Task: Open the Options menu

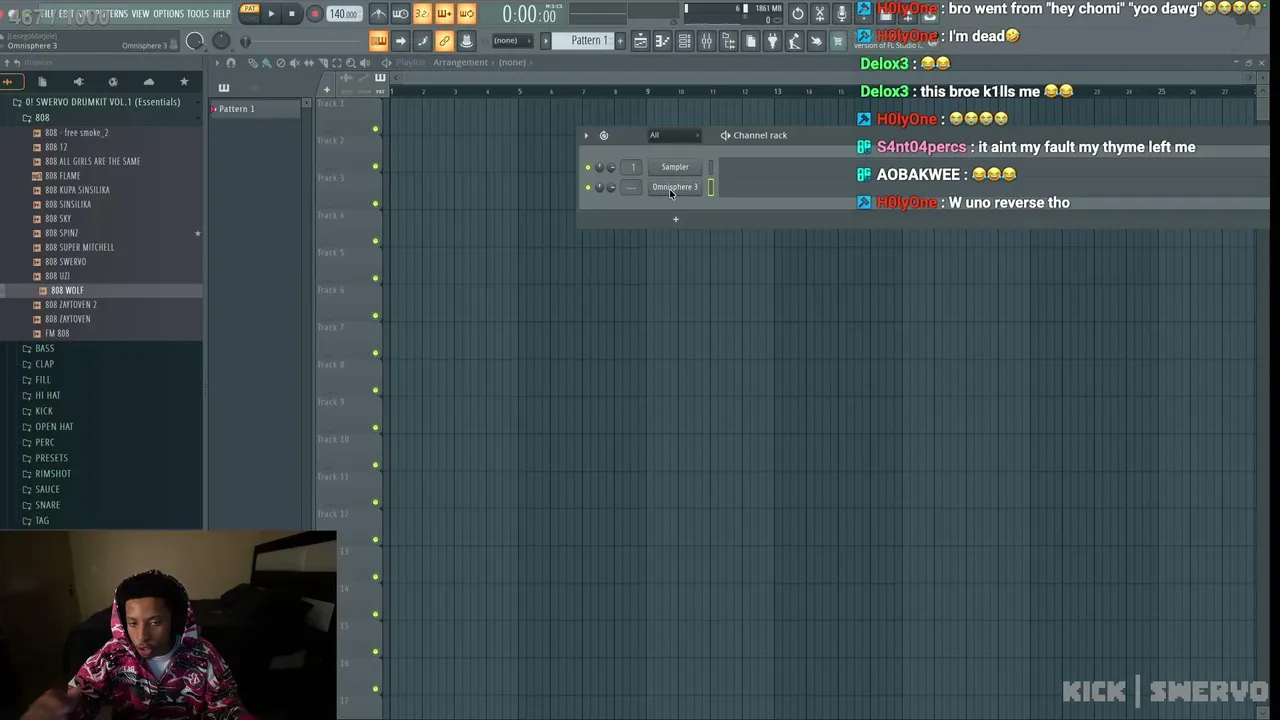Action: pyautogui.click(x=168, y=14)
